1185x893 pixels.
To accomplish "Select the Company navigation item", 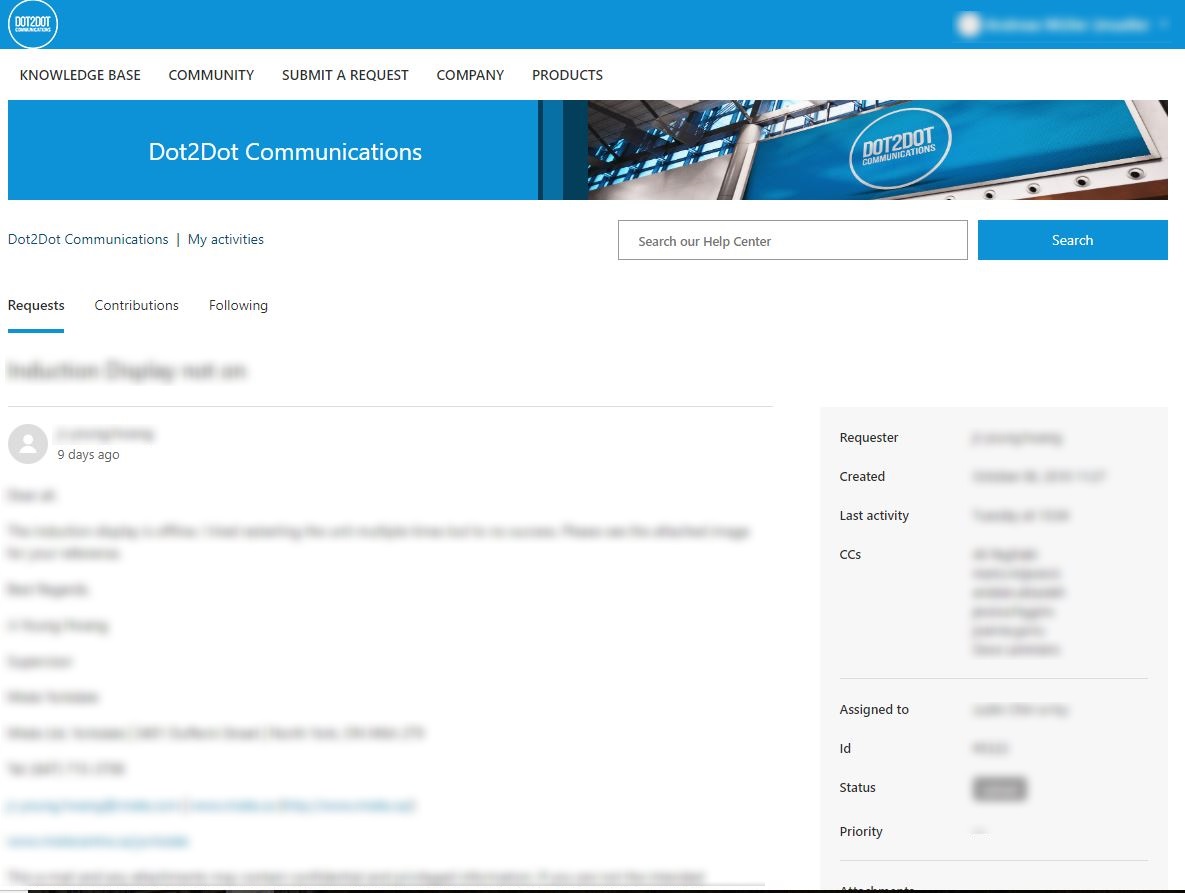I will (x=470, y=75).
